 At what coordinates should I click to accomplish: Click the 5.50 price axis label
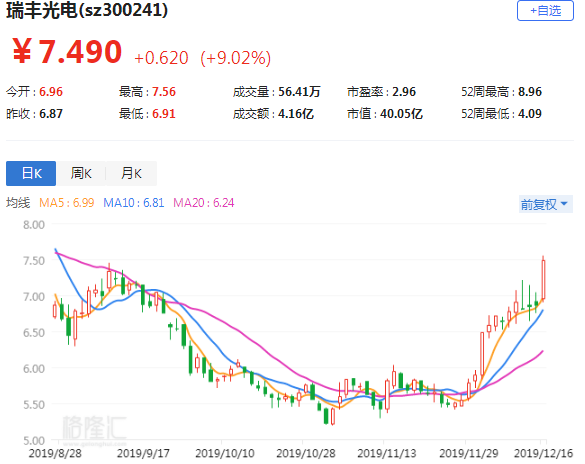click(34, 405)
